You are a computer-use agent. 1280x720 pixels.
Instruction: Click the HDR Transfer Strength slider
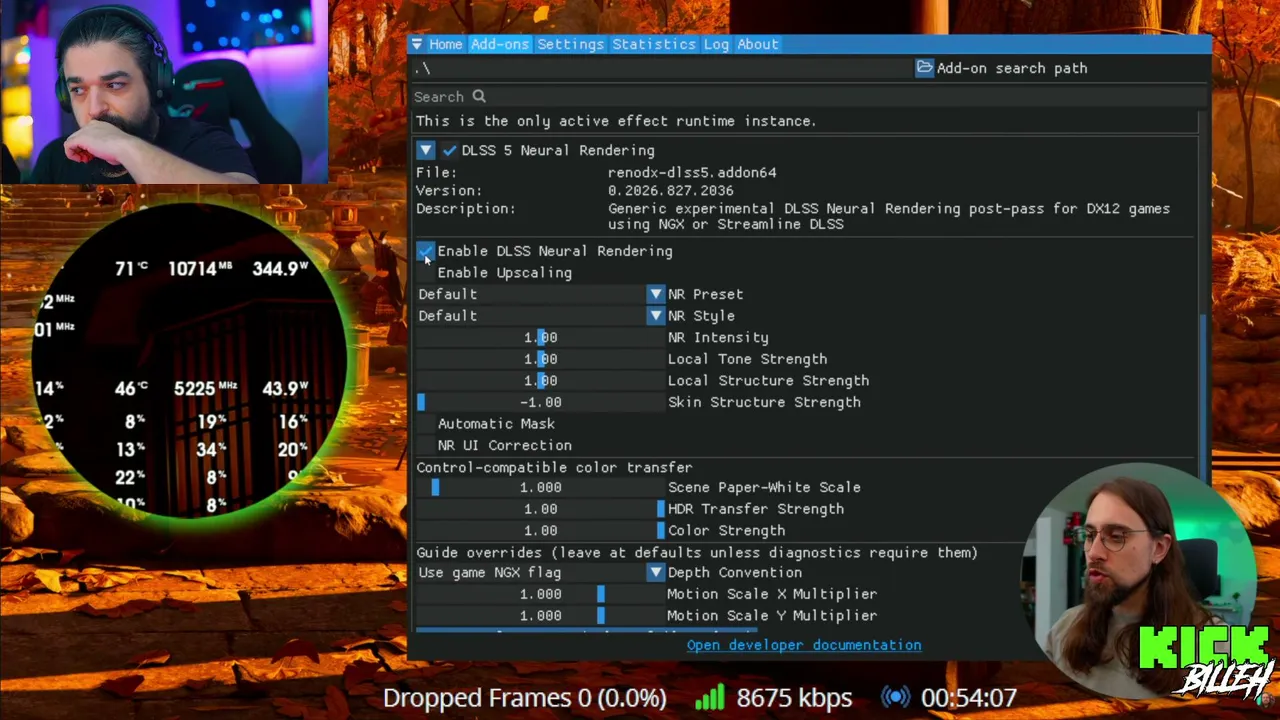[x=540, y=509]
